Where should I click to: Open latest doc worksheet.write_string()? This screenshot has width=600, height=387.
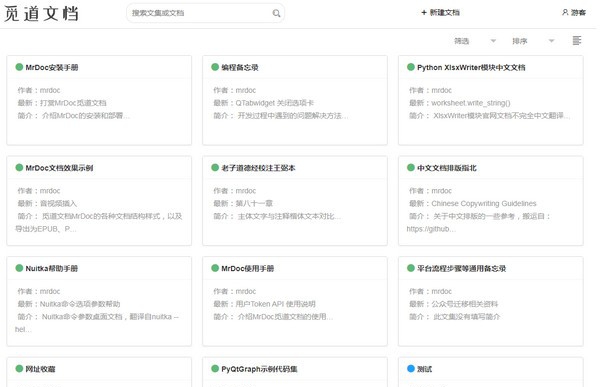point(471,103)
